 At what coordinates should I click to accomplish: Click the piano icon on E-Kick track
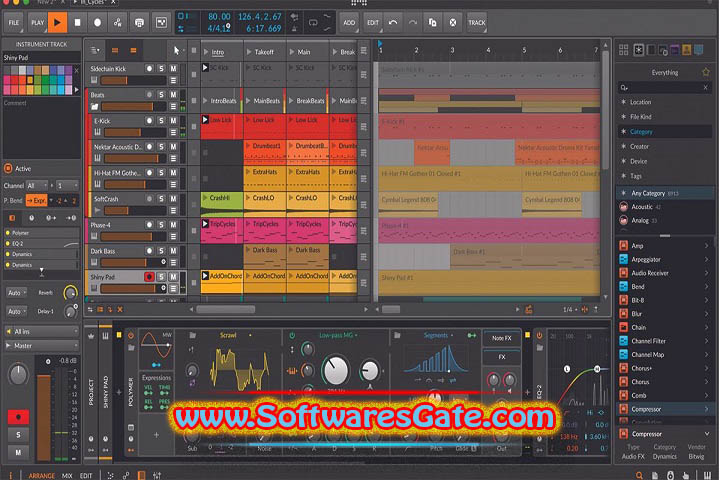[97, 132]
